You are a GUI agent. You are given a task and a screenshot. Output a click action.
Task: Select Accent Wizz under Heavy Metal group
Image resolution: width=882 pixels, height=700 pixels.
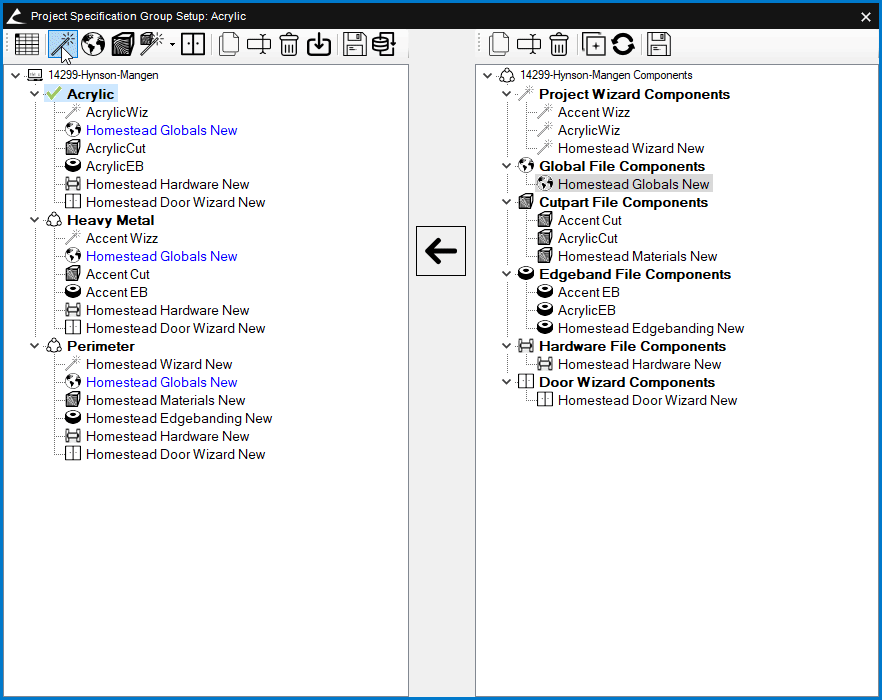pos(122,238)
